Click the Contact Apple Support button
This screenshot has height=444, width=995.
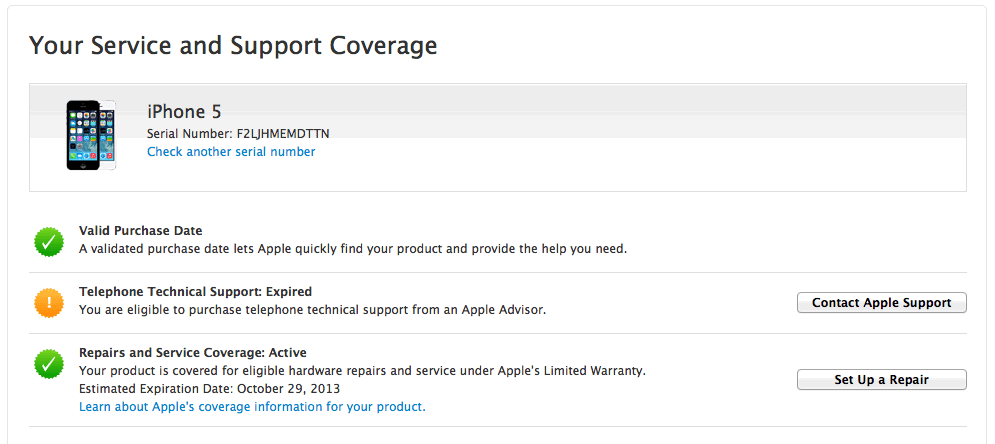coord(881,303)
